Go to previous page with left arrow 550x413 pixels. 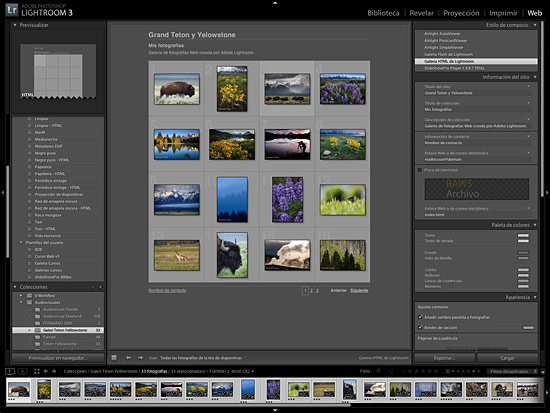tap(129, 358)
